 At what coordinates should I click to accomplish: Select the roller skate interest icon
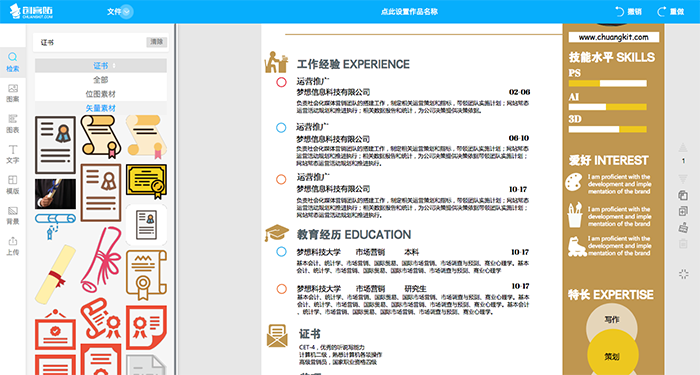(577, 247)
